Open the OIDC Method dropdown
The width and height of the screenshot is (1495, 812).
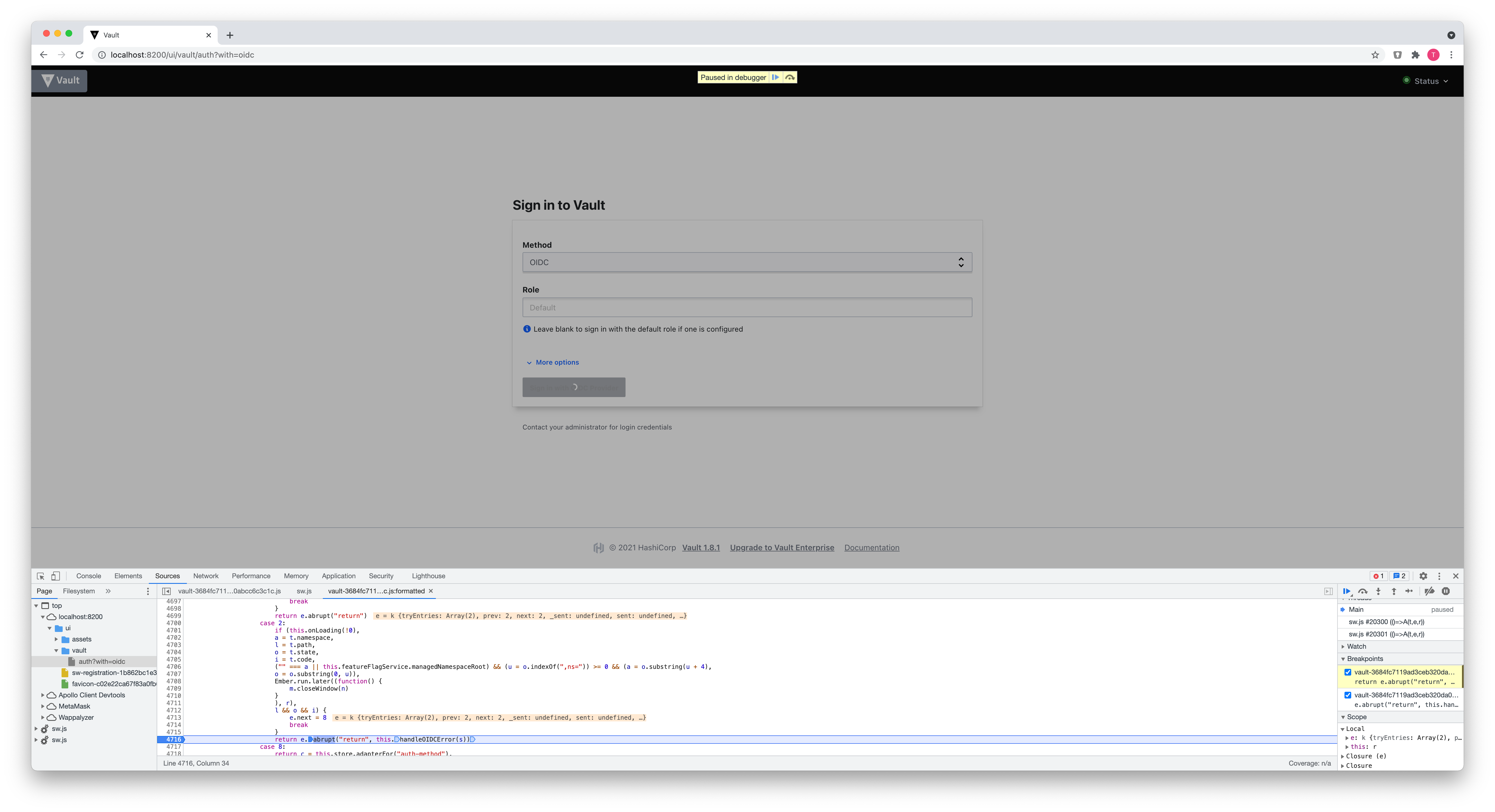pyautogui.click(x=747, y=262)
